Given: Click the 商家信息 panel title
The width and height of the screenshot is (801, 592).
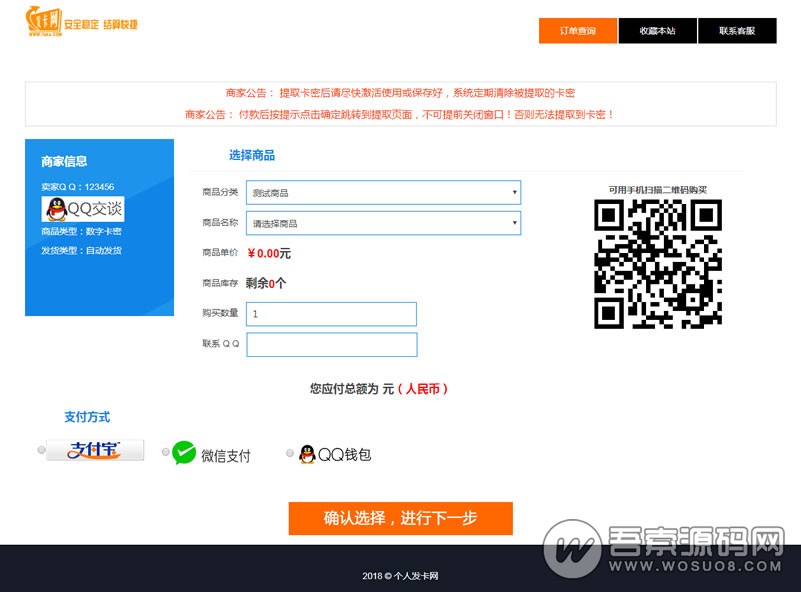Looking at the screenshot, I should click(x=64, y=162).
